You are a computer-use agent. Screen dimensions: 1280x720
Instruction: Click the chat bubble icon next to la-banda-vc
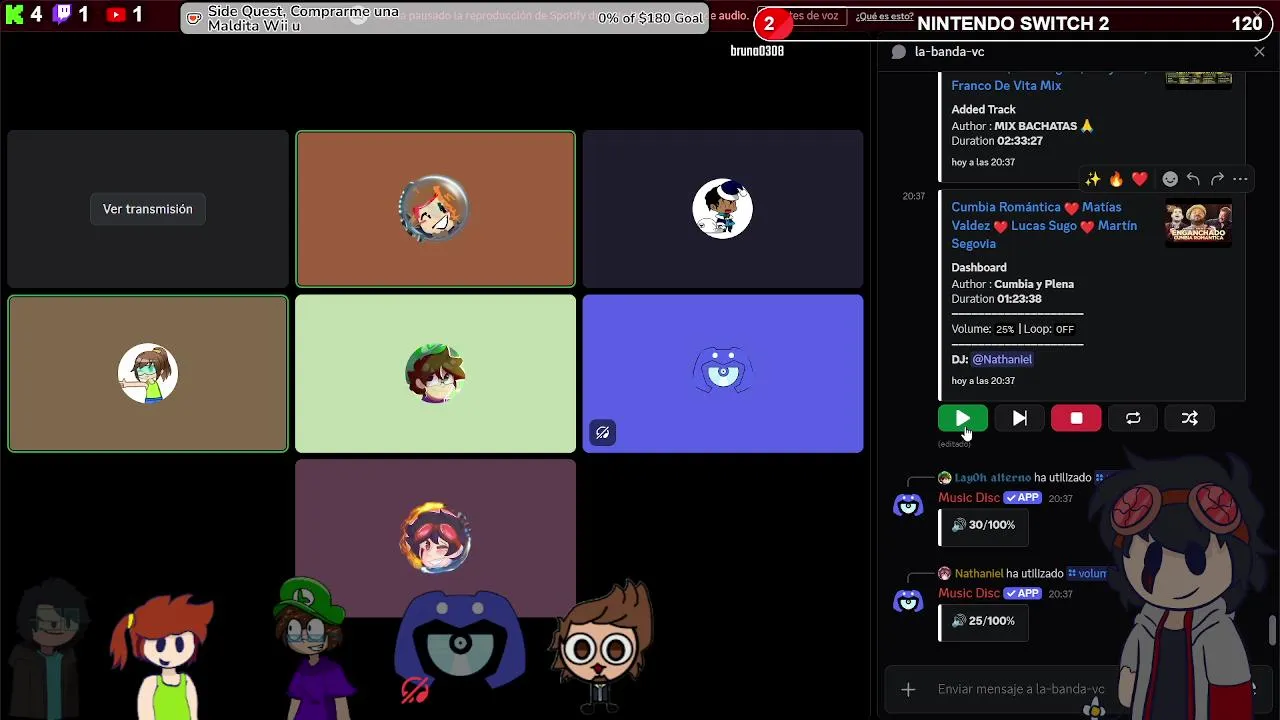click(x=898, y=52)
